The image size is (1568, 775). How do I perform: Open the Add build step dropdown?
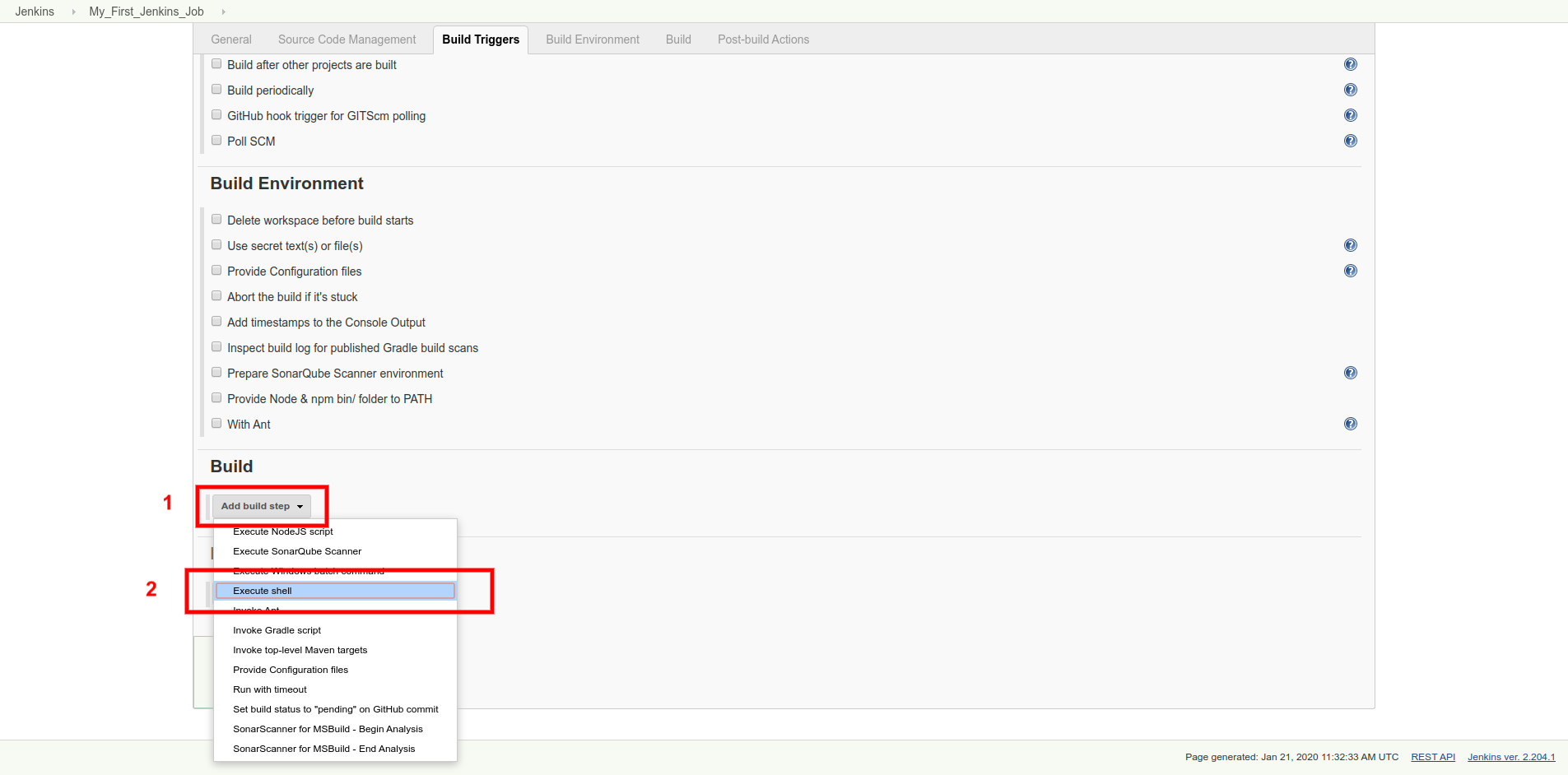(x=262, y=506)
